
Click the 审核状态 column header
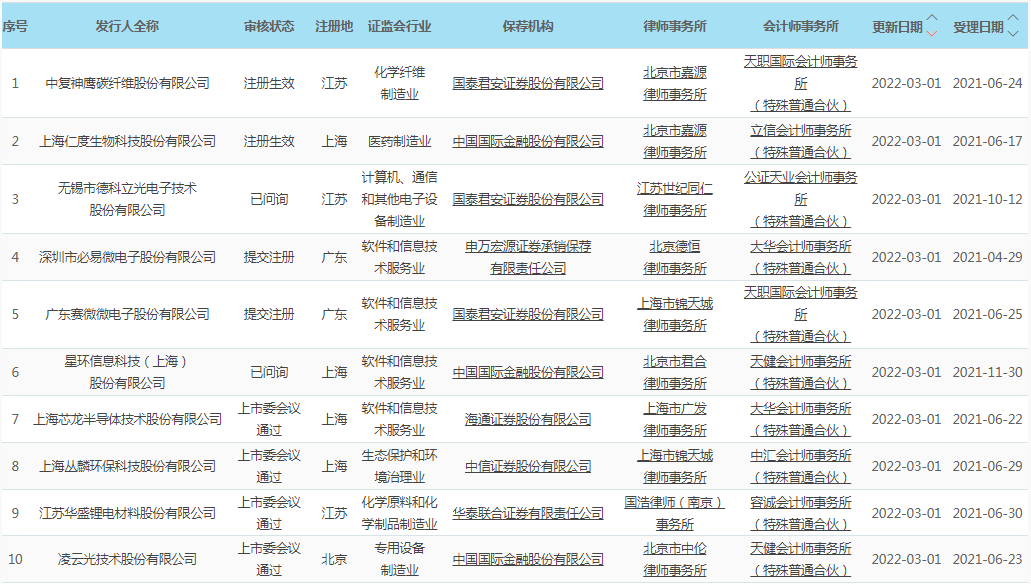pos(269,26)
